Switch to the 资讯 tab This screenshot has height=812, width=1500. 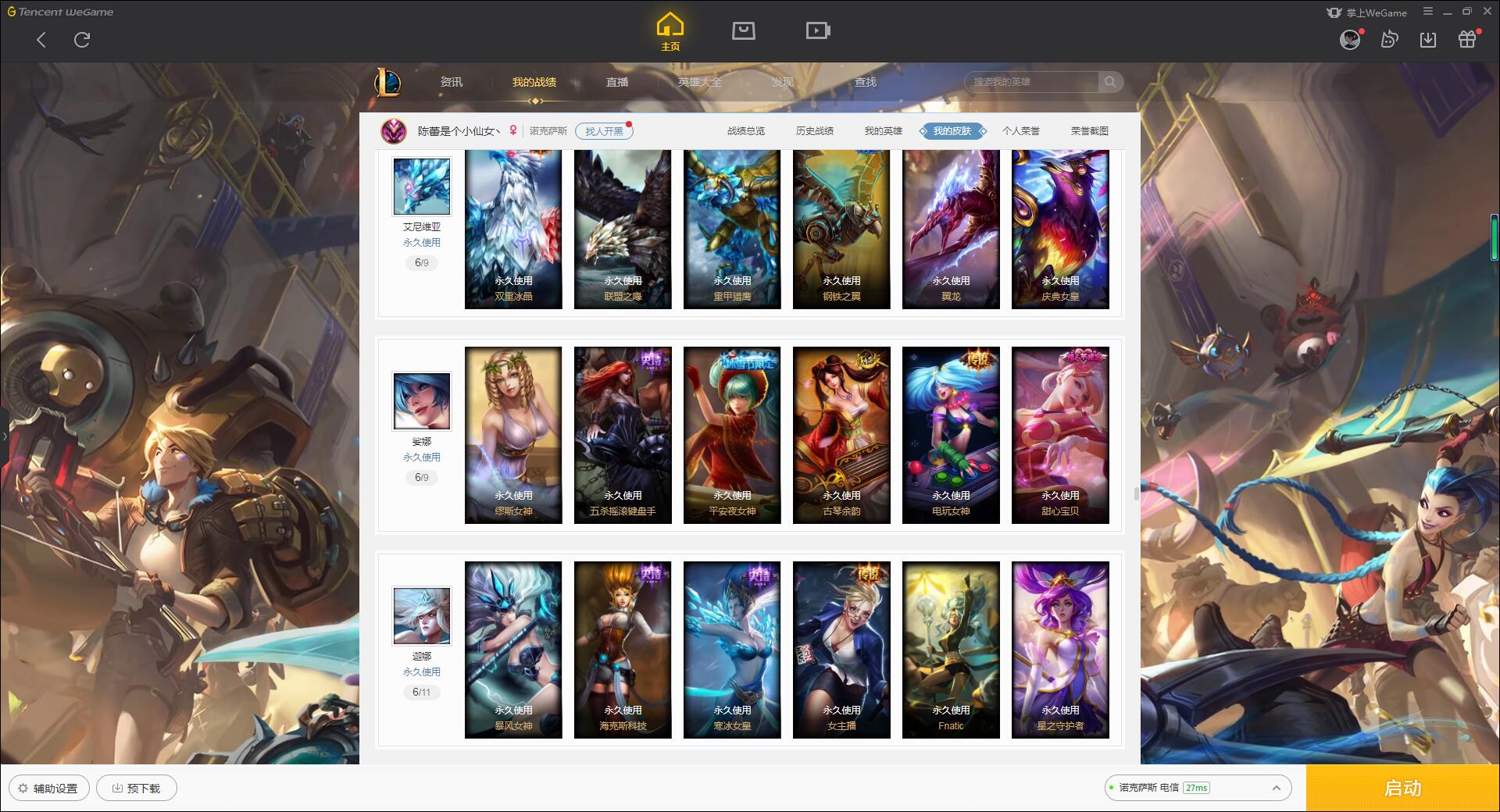coord(451,82)
